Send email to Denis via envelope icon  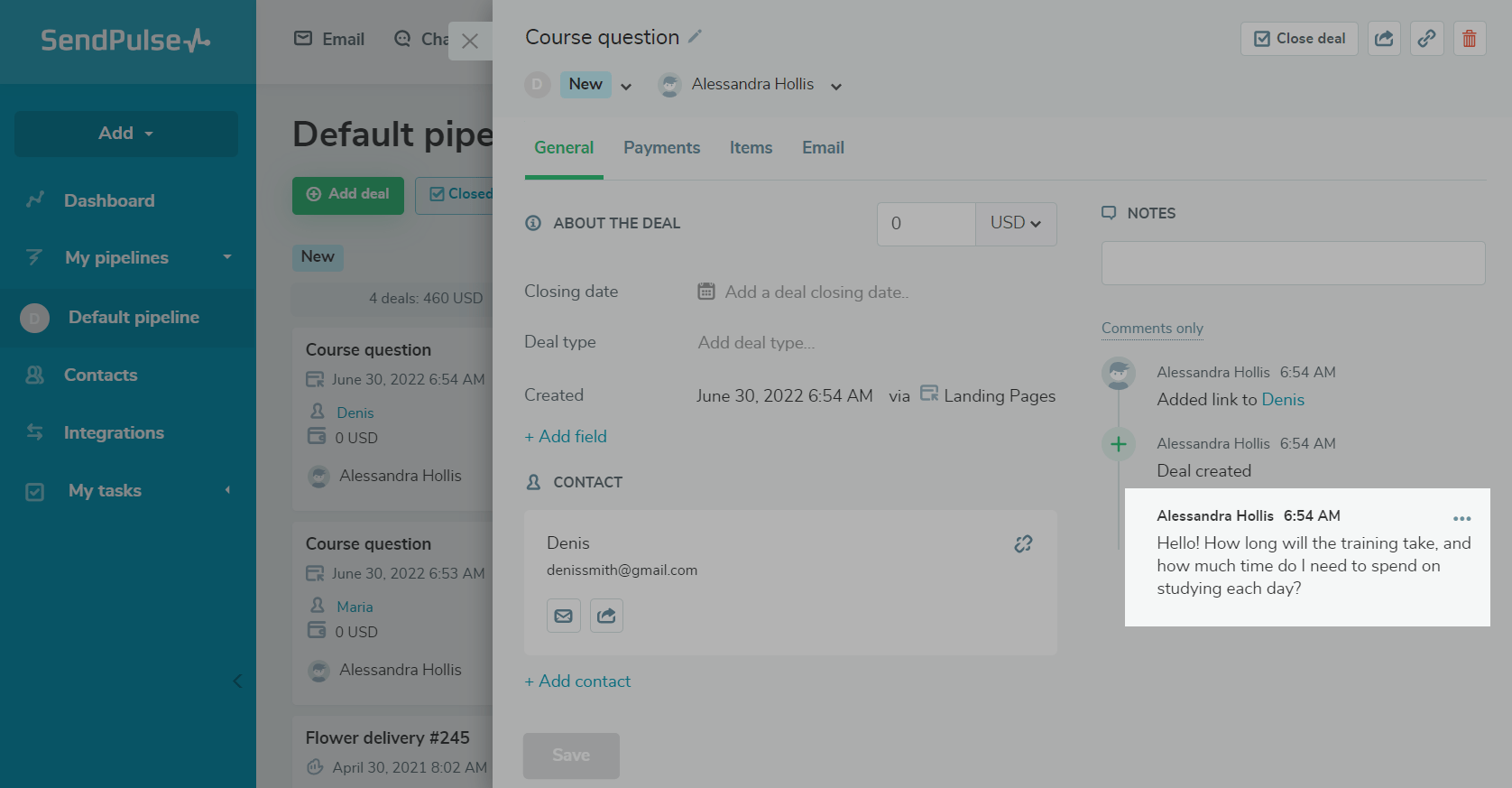(564, 616)
